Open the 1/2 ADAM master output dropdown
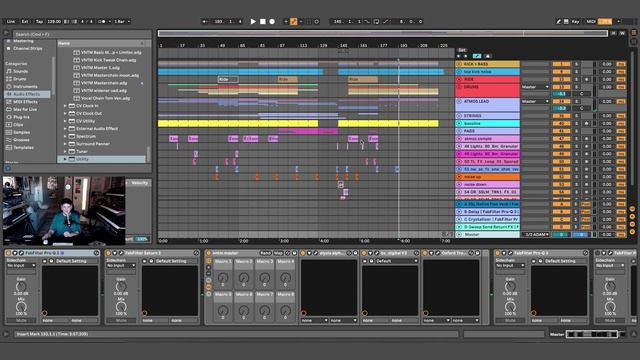The width and height of the screenshot is (640, 360). (536, 235)
